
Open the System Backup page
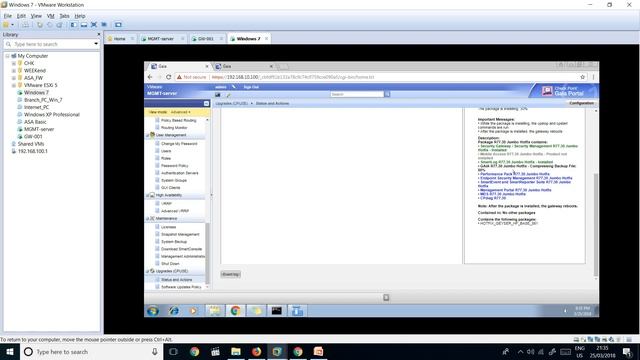(x=173, y=242)
